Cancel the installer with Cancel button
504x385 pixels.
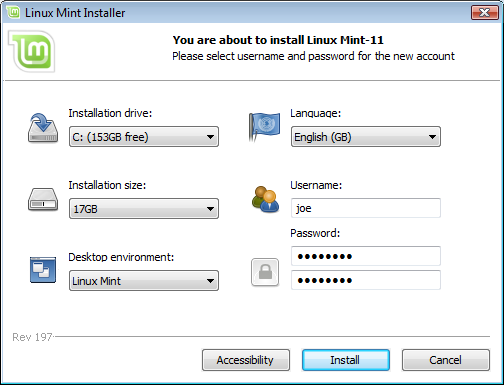pyautogui.click(x=446, y=360)
